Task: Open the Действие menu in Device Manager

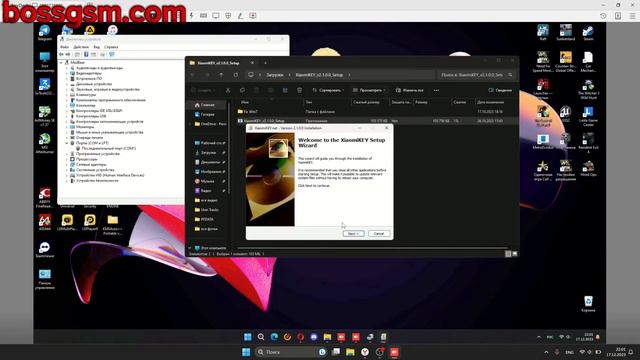Action: [x=81, y=47]
